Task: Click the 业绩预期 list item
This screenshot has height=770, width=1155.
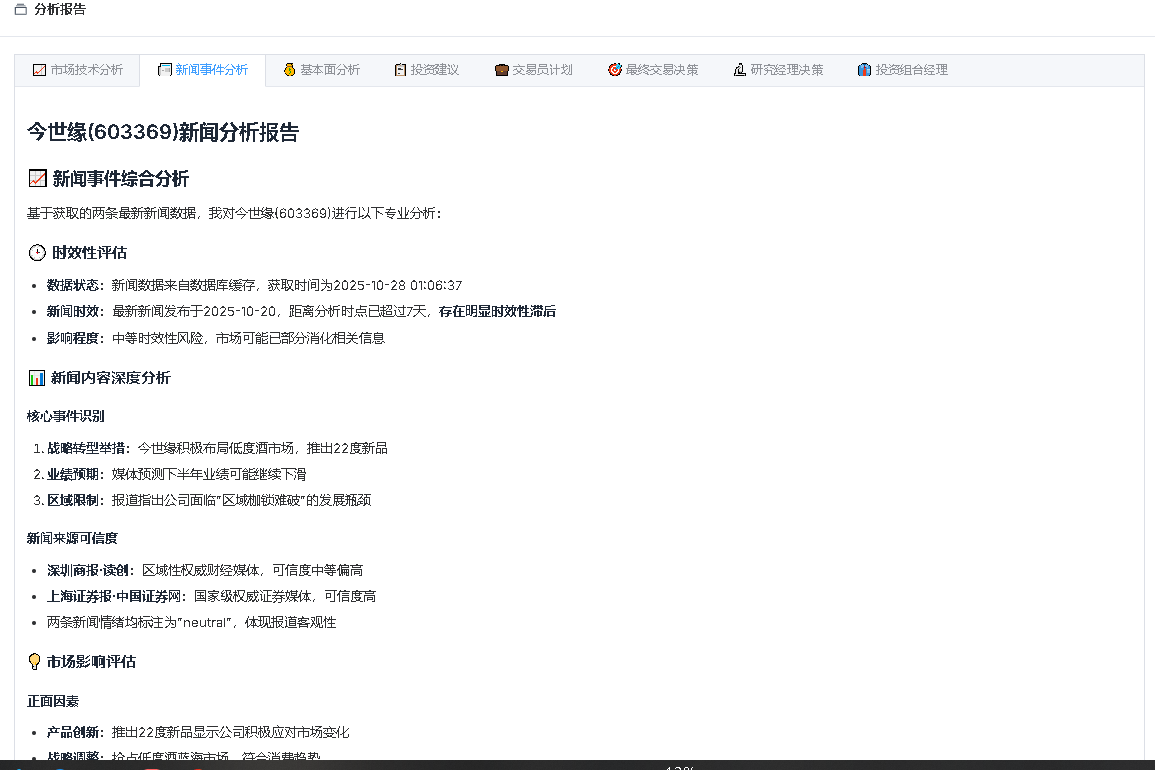Action: point(177,475)
